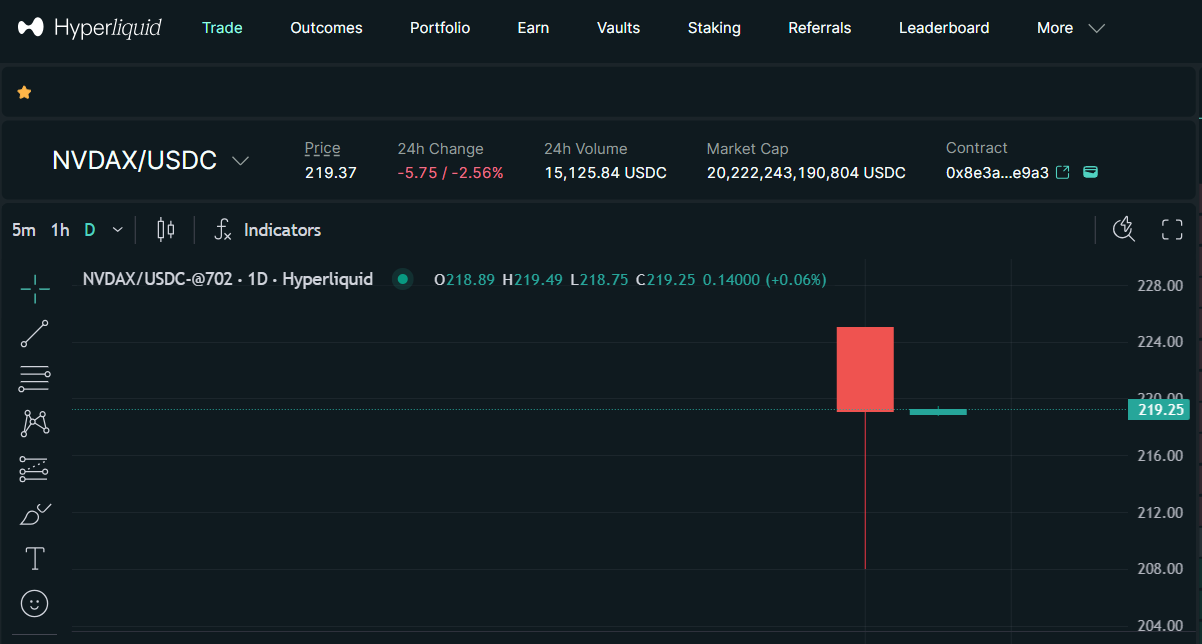Viewport: 1202px width, 644px height.
Task: Select the brush drawing tool
Action: point(35,514)
